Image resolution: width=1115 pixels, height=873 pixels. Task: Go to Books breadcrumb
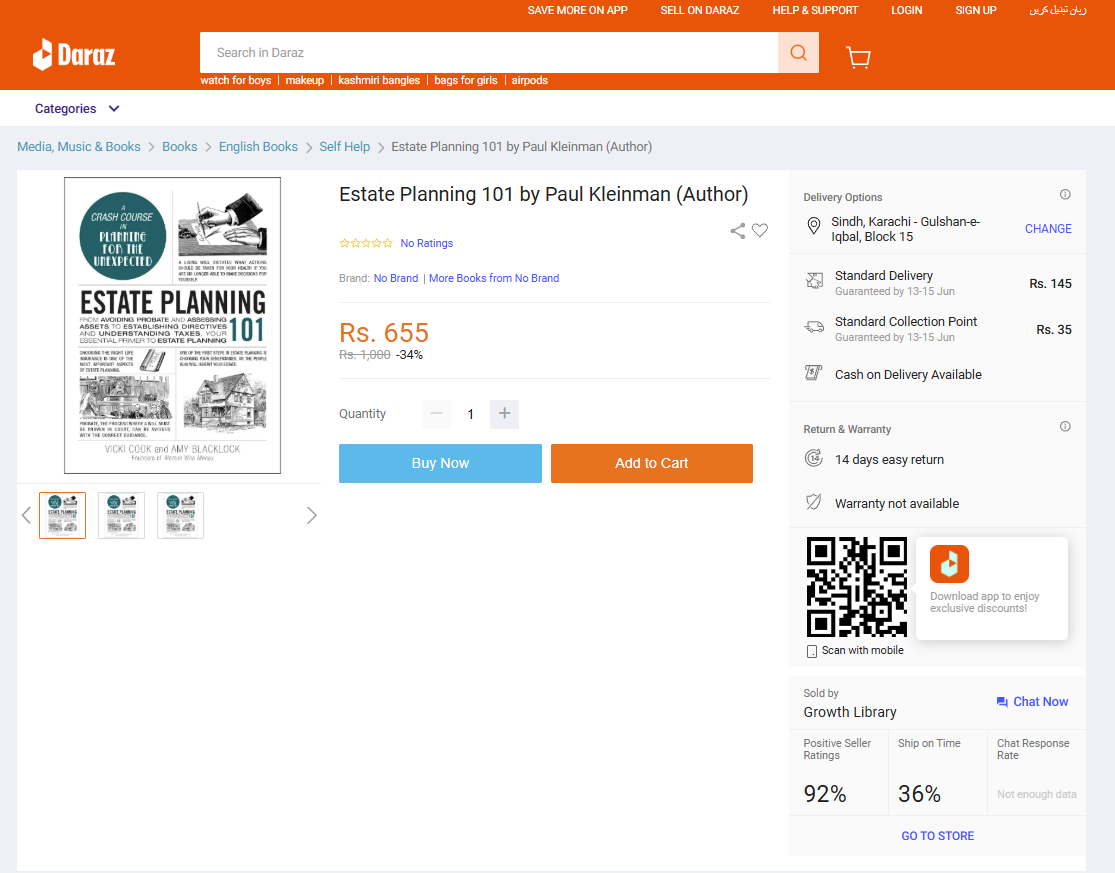point(179,146)
